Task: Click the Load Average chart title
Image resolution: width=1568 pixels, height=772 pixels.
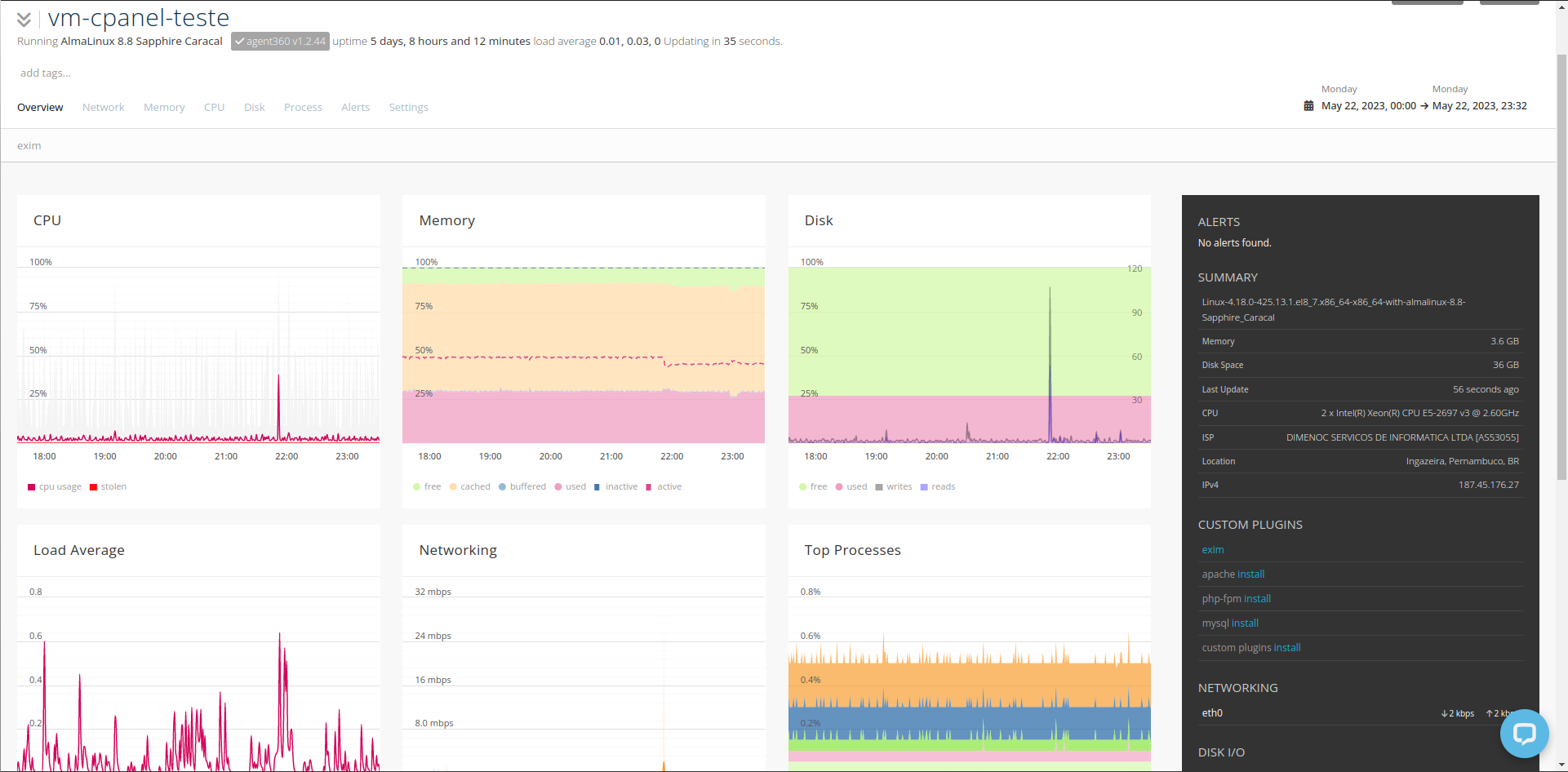Action: pos(79,551)
